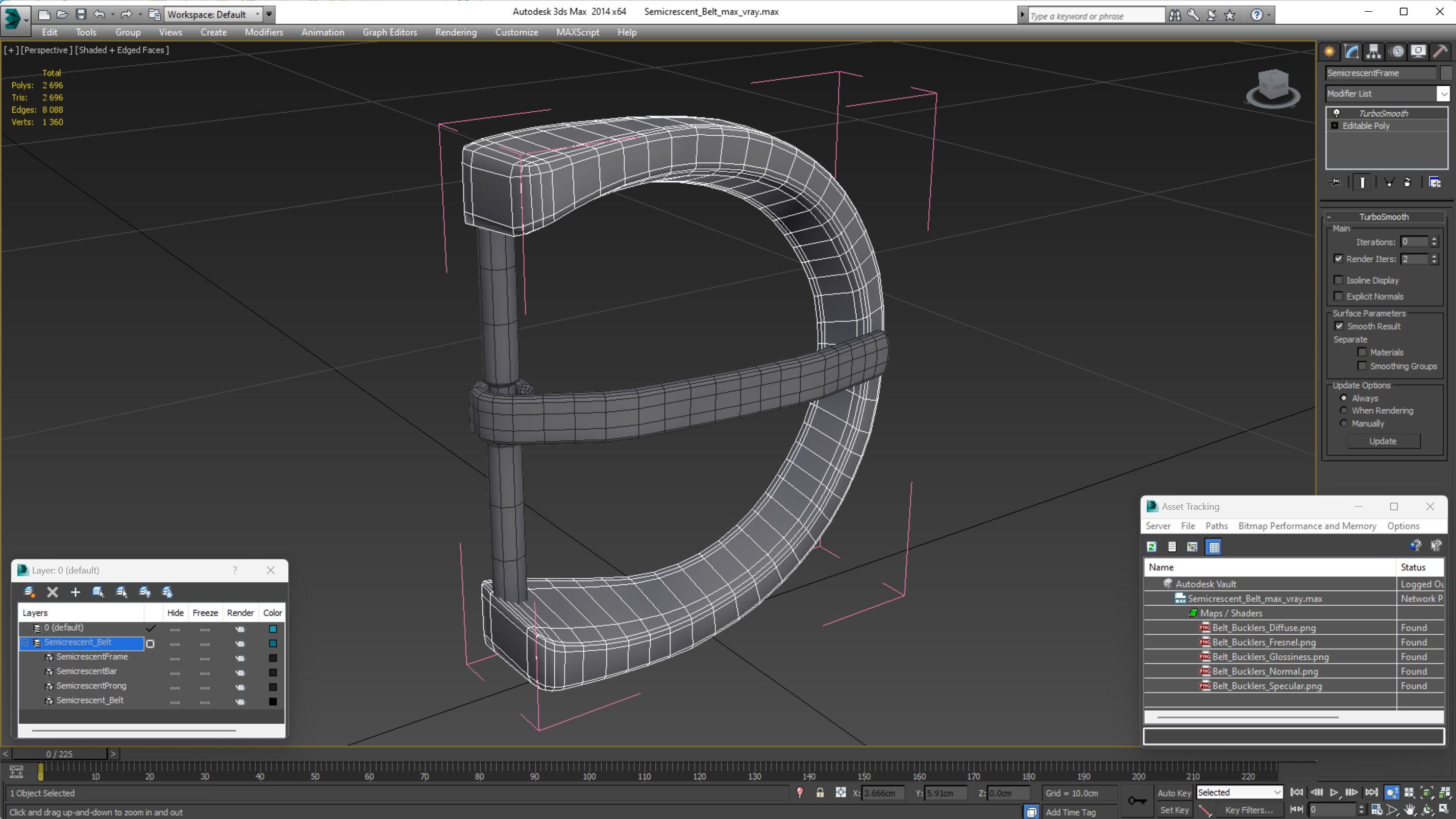1456x819 pixels.
Task: Switch Asset Tracking to table view icon
Action: point(1214,547)
